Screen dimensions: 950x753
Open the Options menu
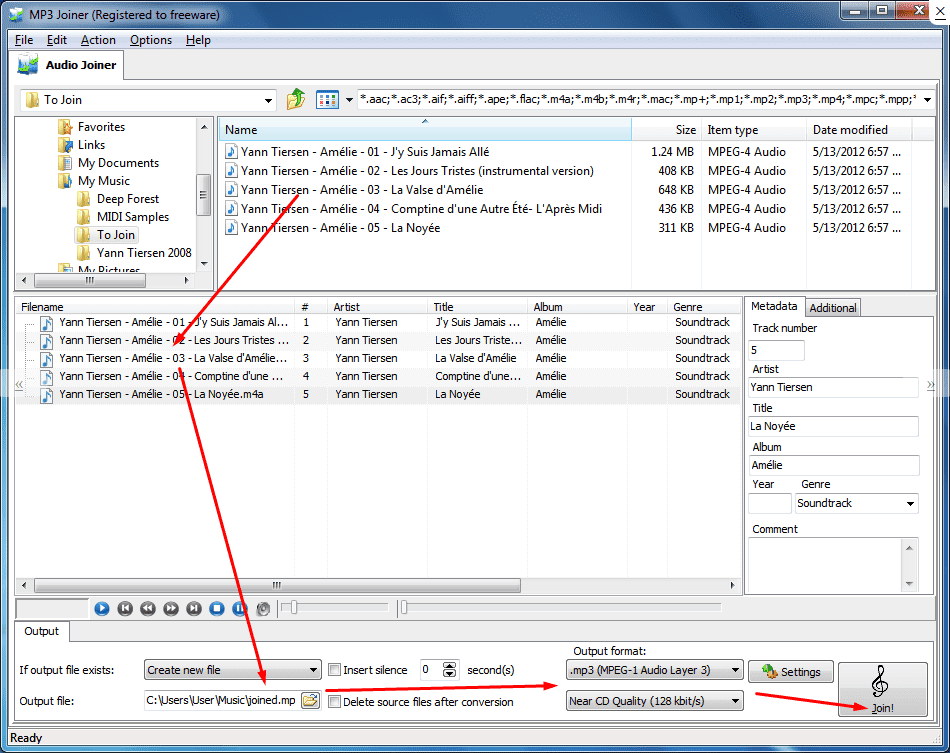tap(151, 40)
